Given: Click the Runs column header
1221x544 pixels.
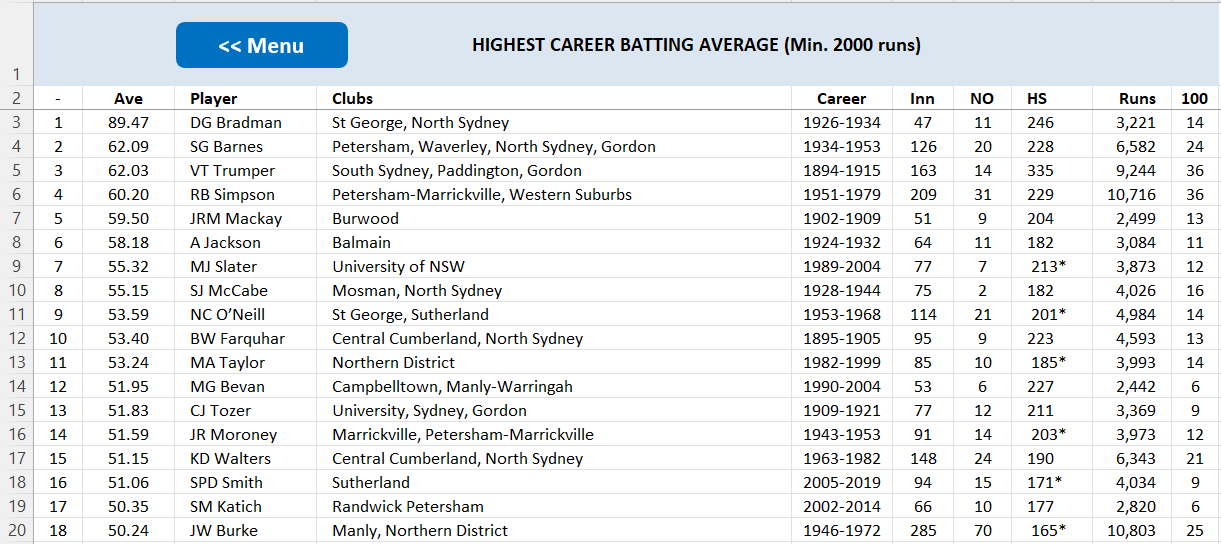Looking at the screenshot, I should click(x=1137, y=98).
